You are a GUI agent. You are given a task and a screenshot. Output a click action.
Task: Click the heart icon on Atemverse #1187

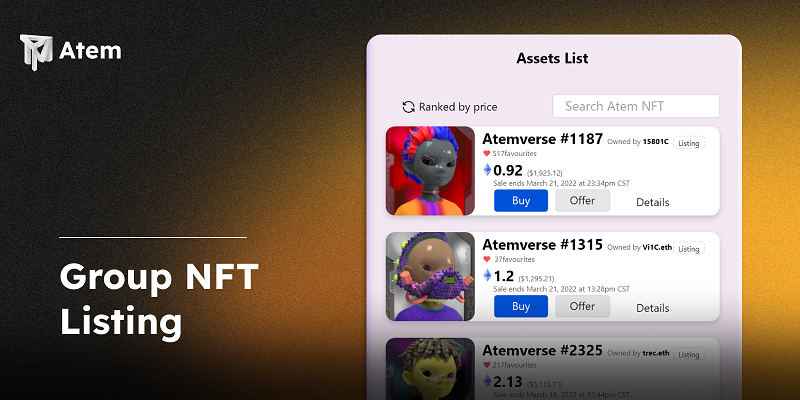pos(487,153)
